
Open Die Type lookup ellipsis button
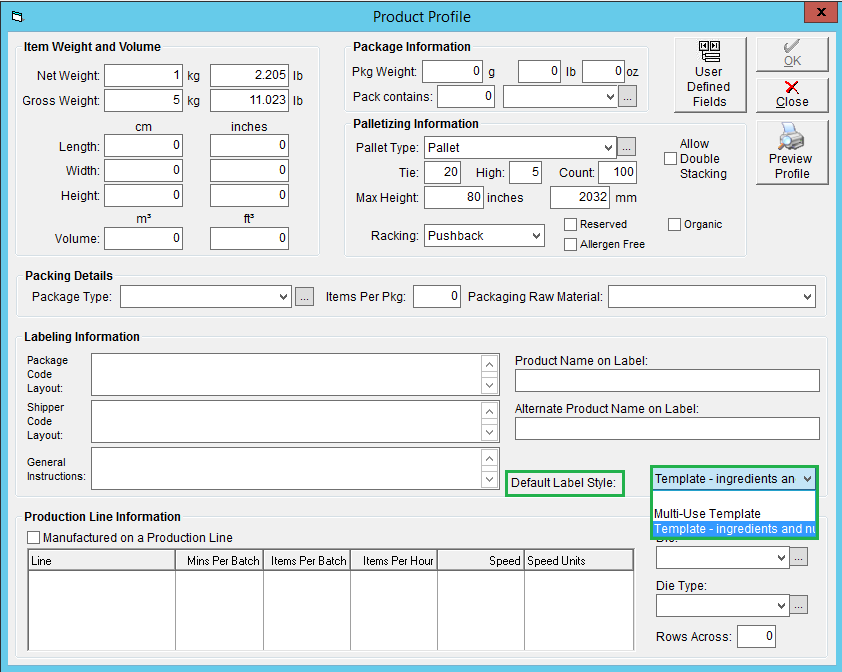799,605
